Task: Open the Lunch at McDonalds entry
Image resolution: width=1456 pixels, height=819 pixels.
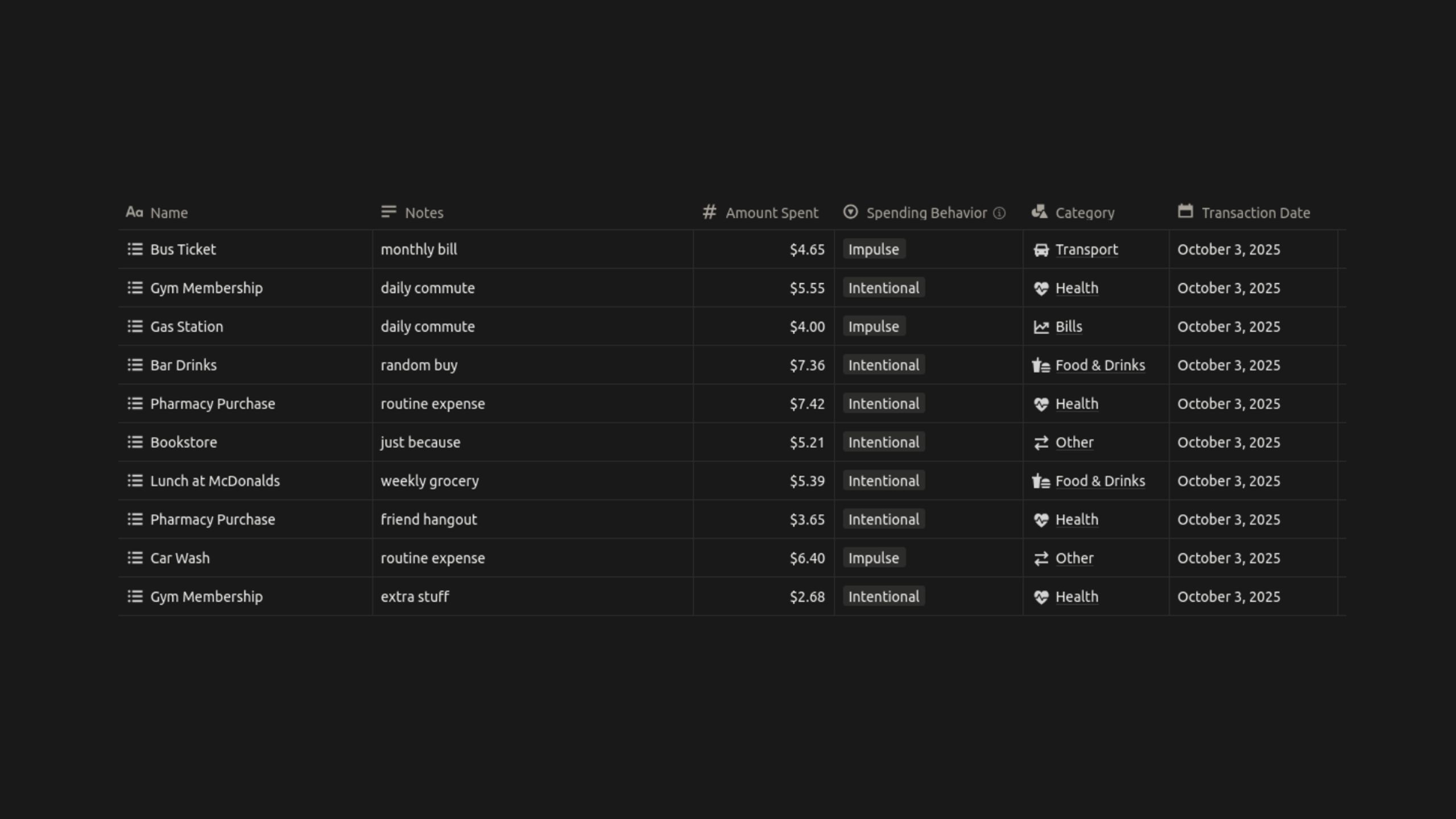Action: (215, 481)
